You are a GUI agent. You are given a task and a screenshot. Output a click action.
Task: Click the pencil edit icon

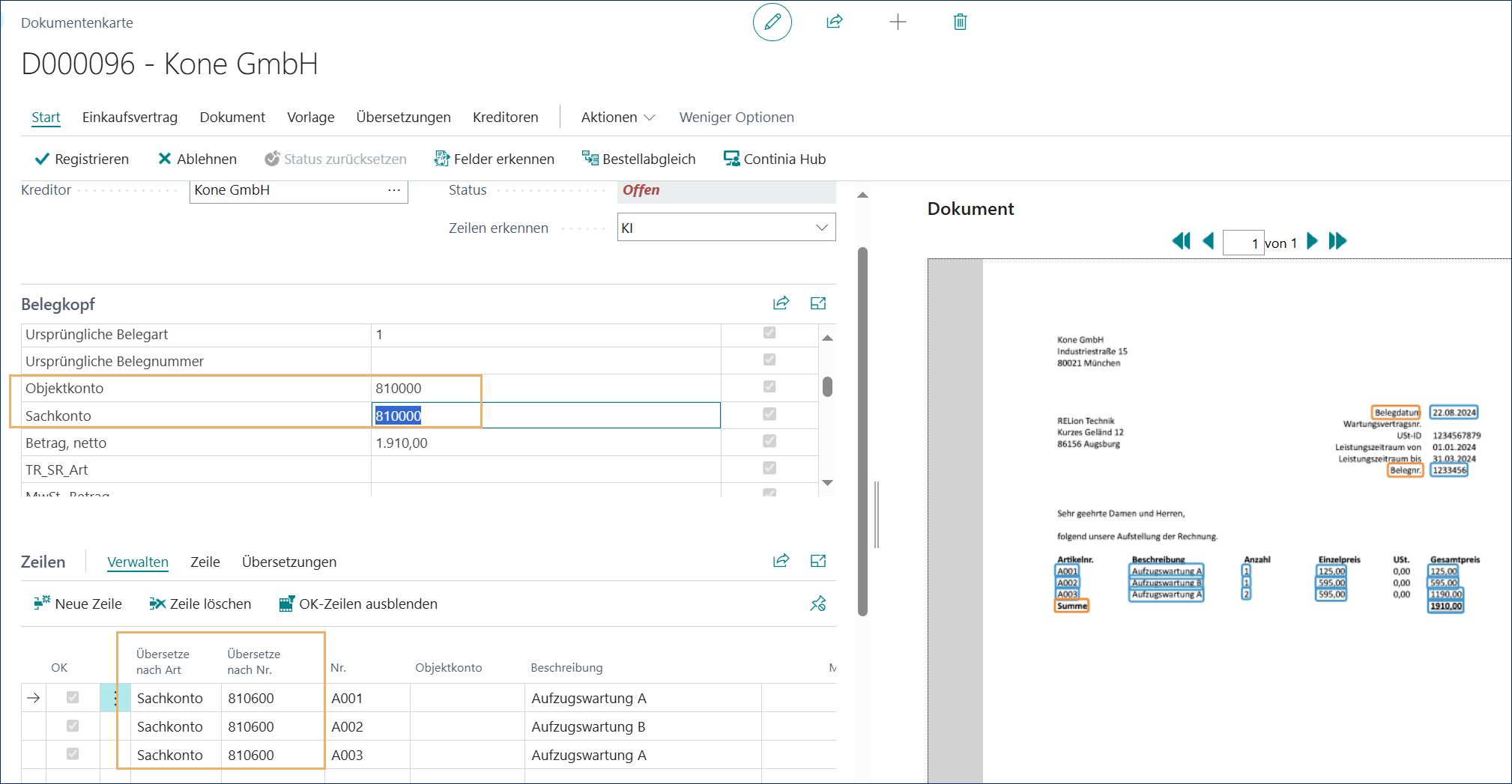[x=772, y=22]
